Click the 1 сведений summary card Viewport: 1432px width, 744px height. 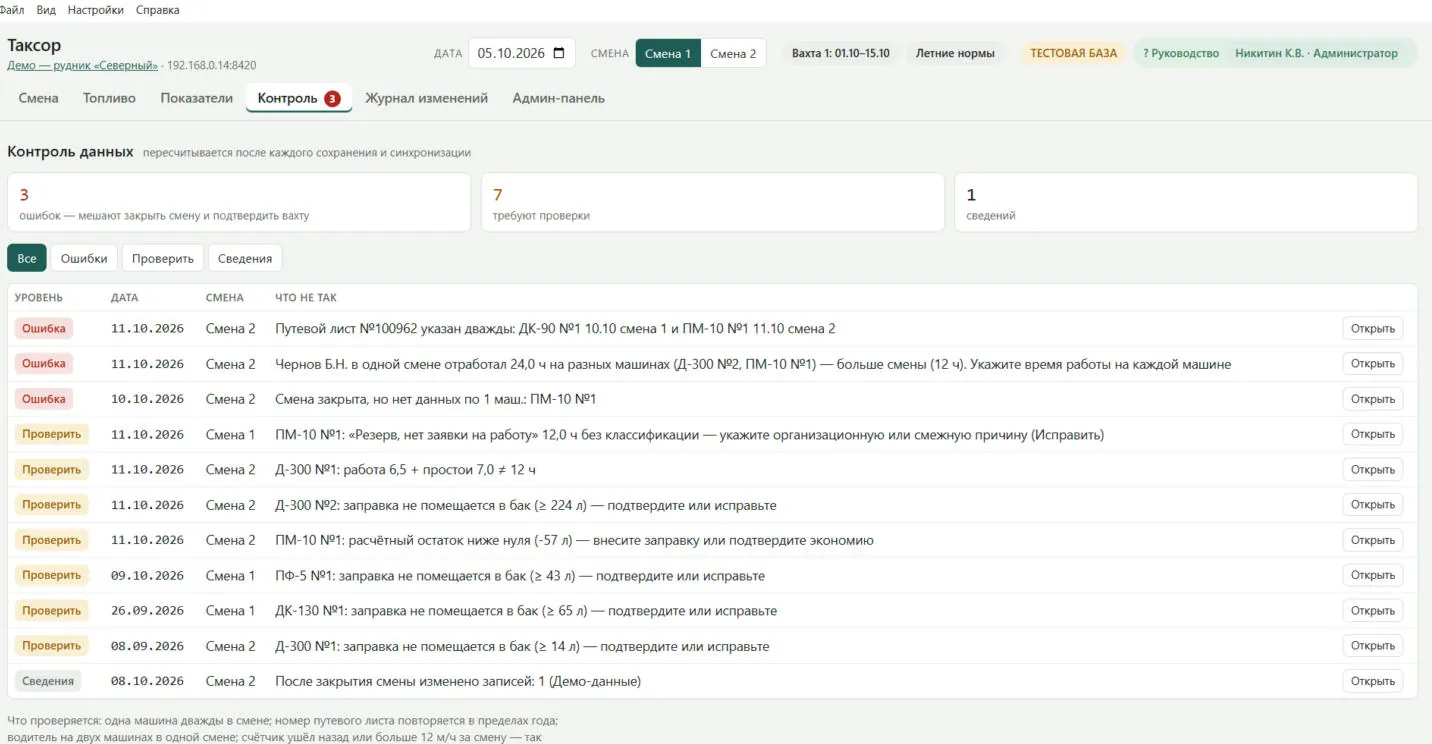point(1186,203)
